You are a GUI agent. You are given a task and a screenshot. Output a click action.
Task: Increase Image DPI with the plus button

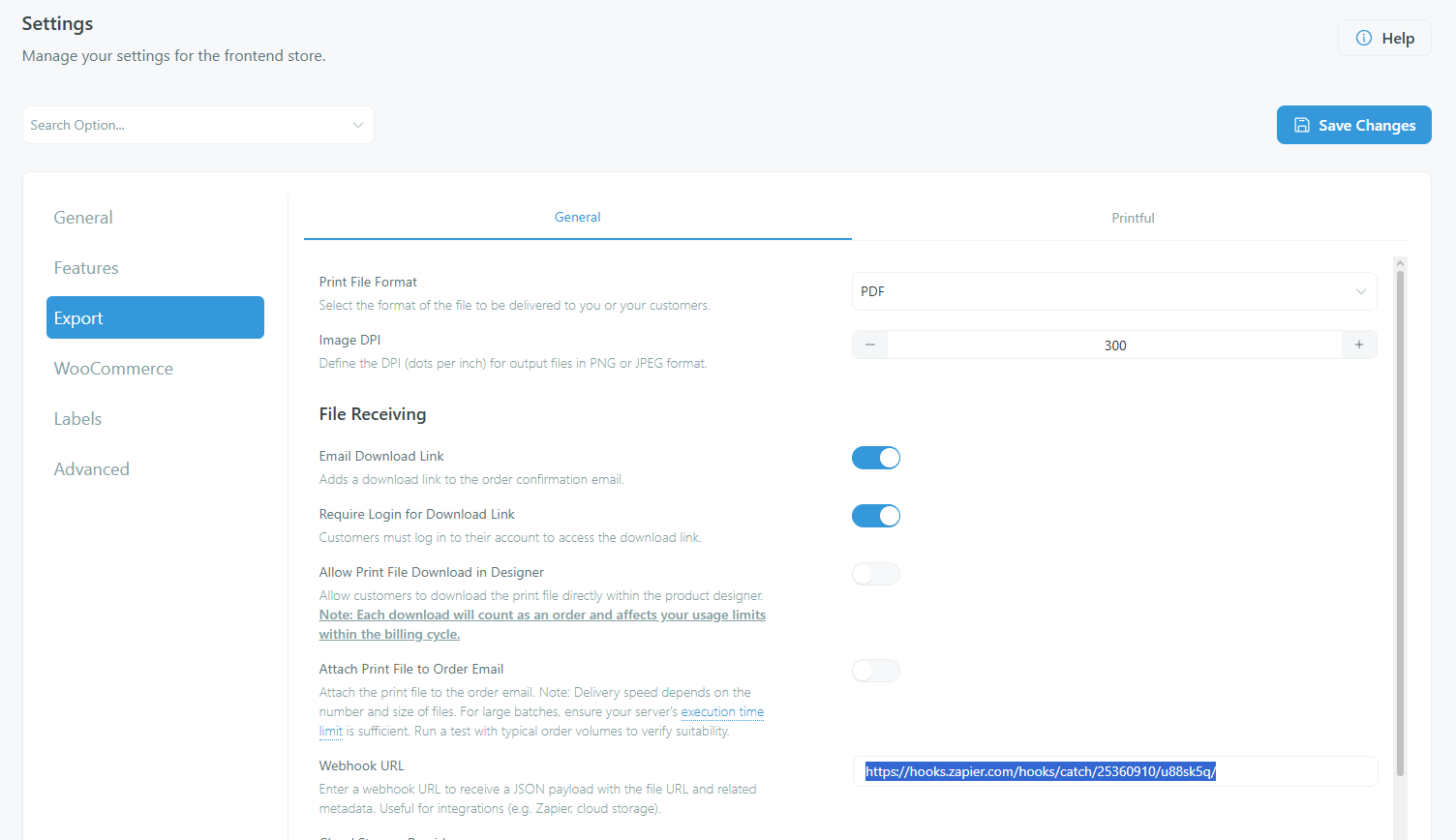1359,345
